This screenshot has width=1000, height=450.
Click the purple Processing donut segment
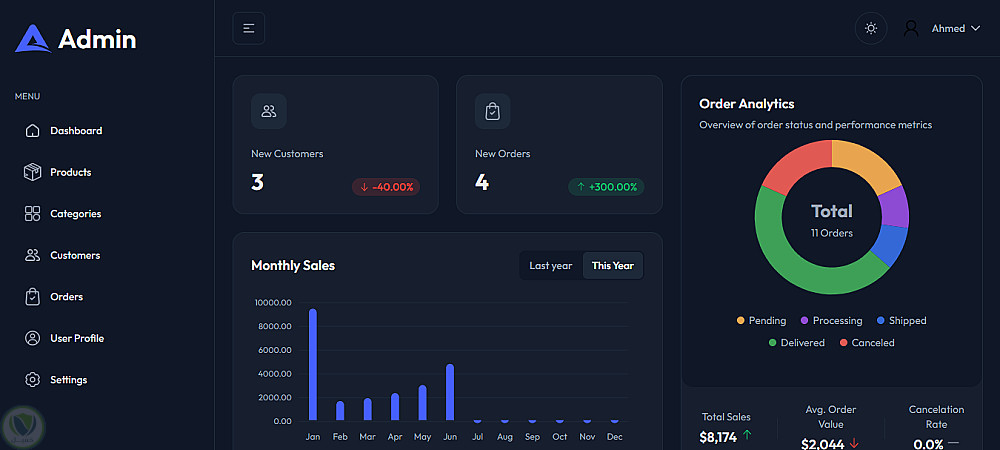coord(895,207)
